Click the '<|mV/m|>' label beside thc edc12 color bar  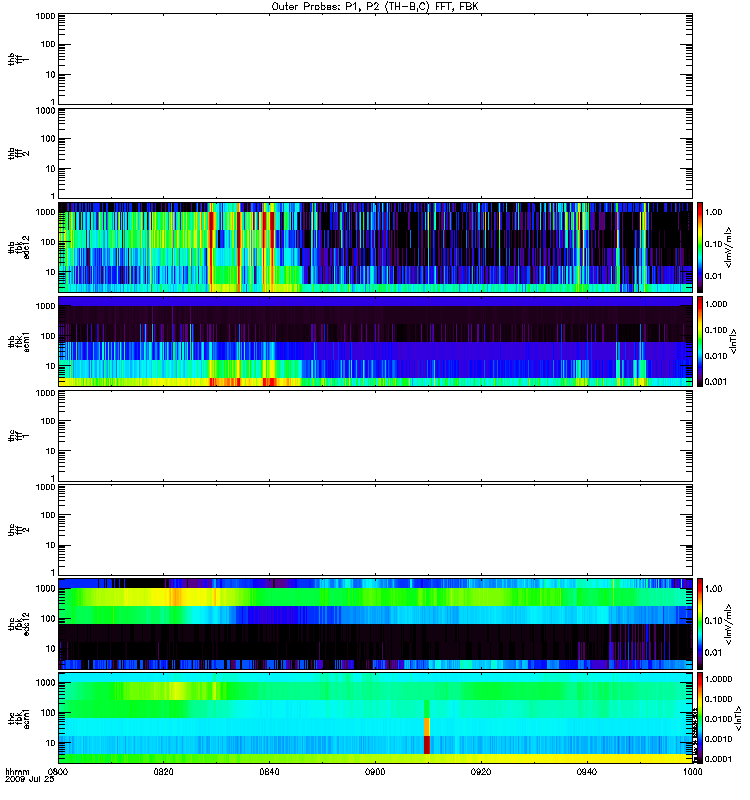tap(728, 624)
